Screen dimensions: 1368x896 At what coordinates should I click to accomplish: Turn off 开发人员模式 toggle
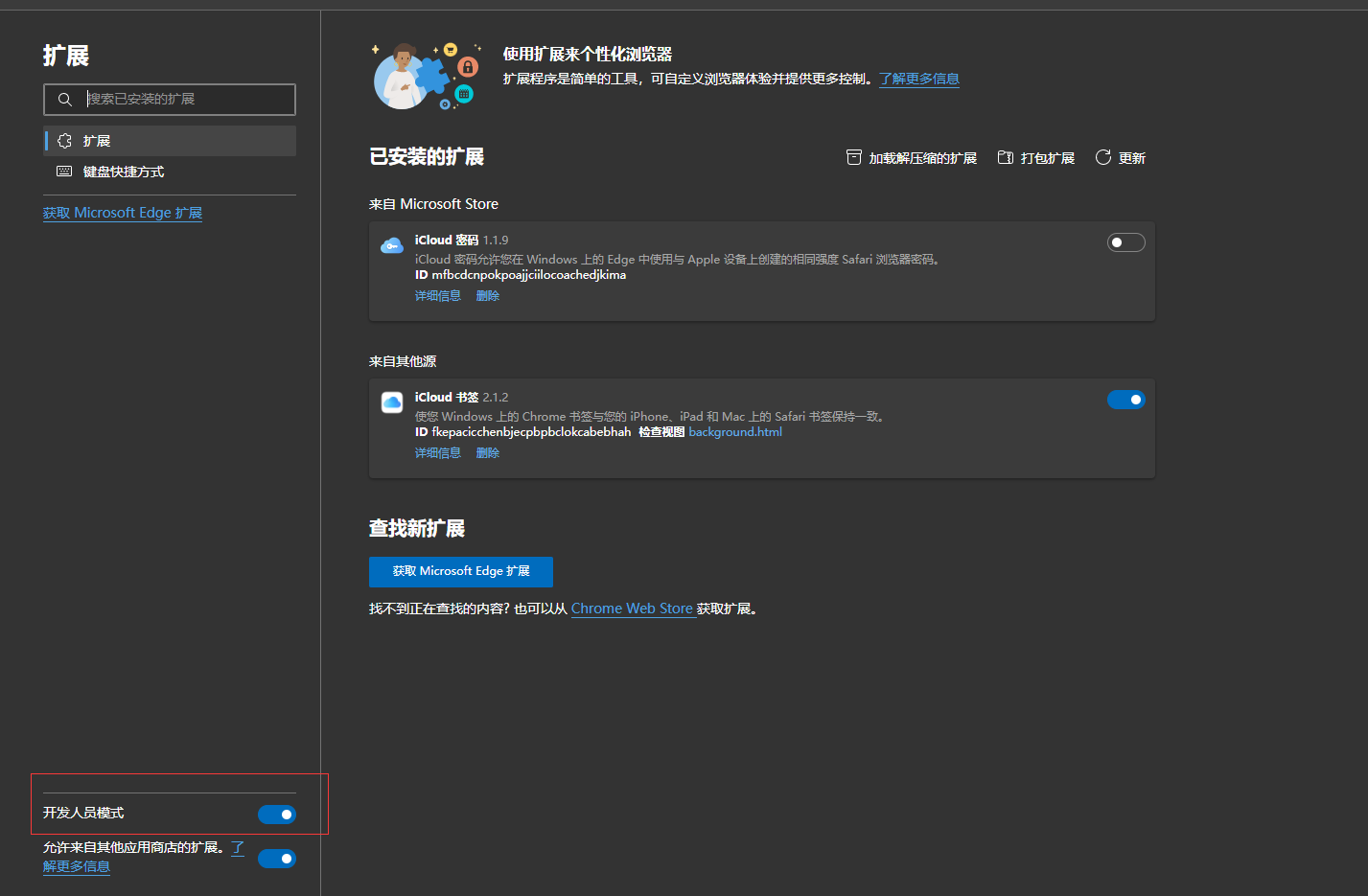[277, 815]
